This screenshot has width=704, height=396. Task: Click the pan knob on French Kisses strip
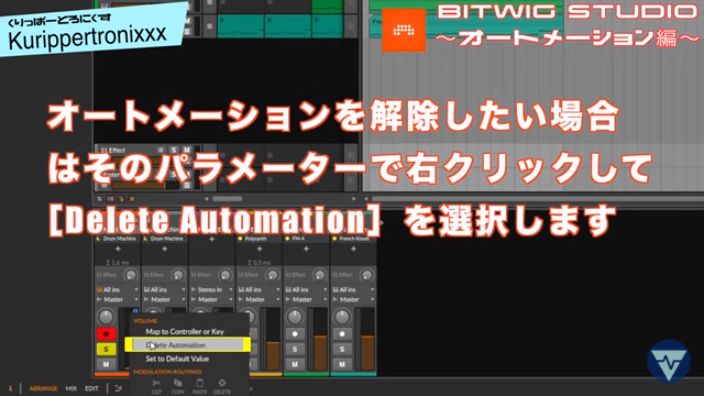342,317
